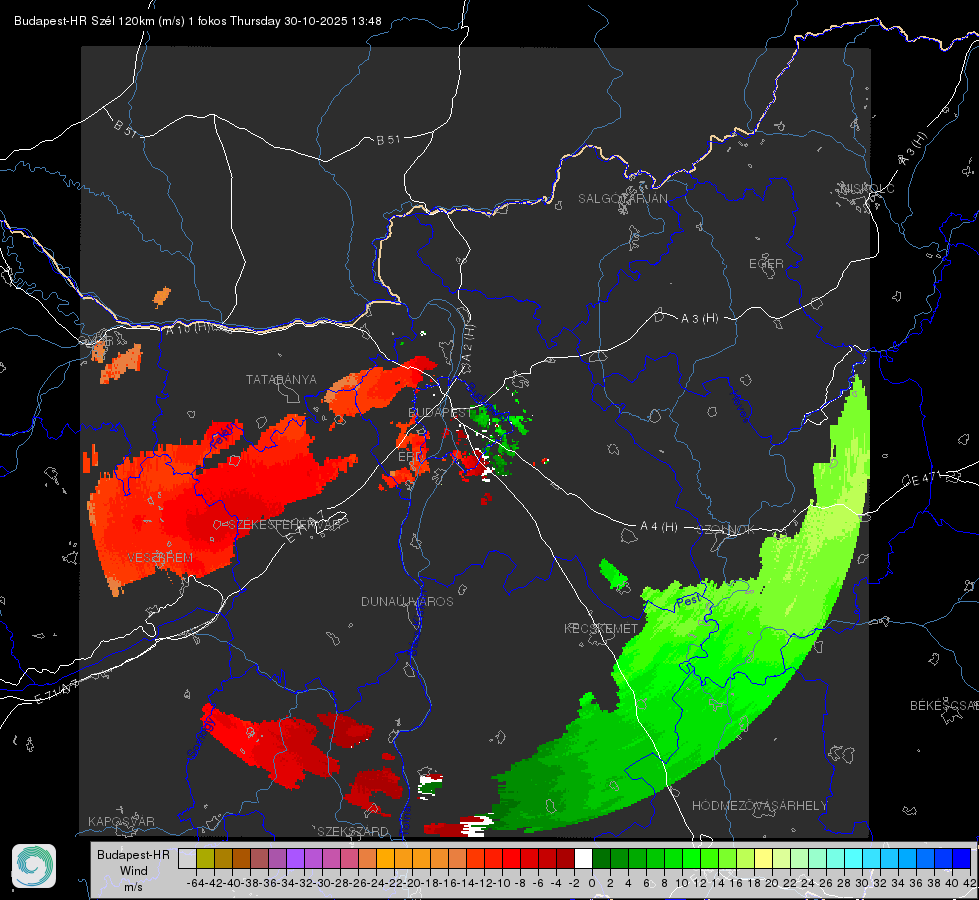
Task: Click the 'Pest' county label
Action: click(688, 601)
